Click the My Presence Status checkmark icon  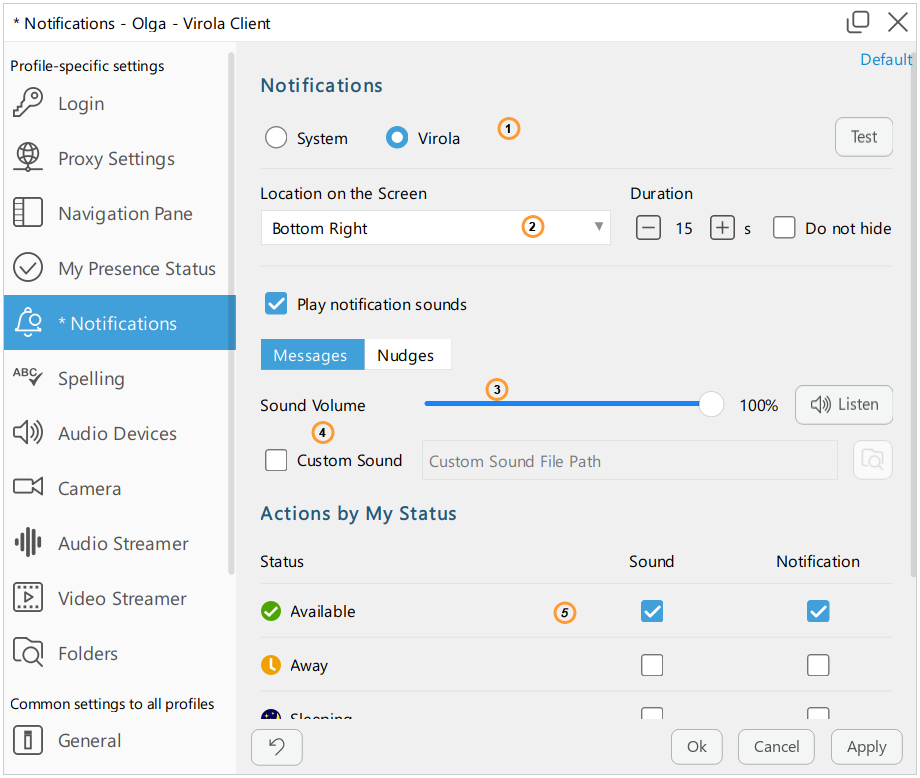click(x=28, y=268)
